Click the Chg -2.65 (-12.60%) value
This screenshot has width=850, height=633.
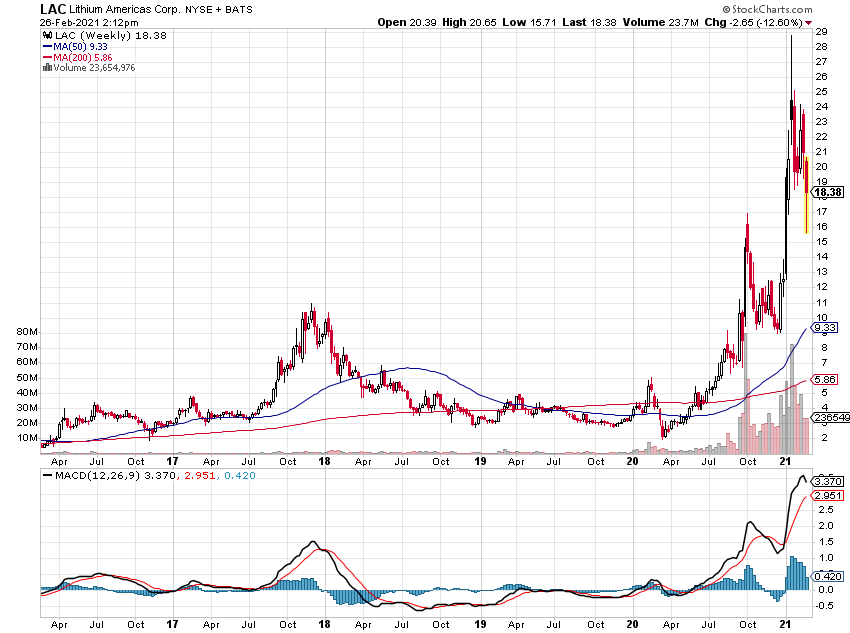point(754,22)
